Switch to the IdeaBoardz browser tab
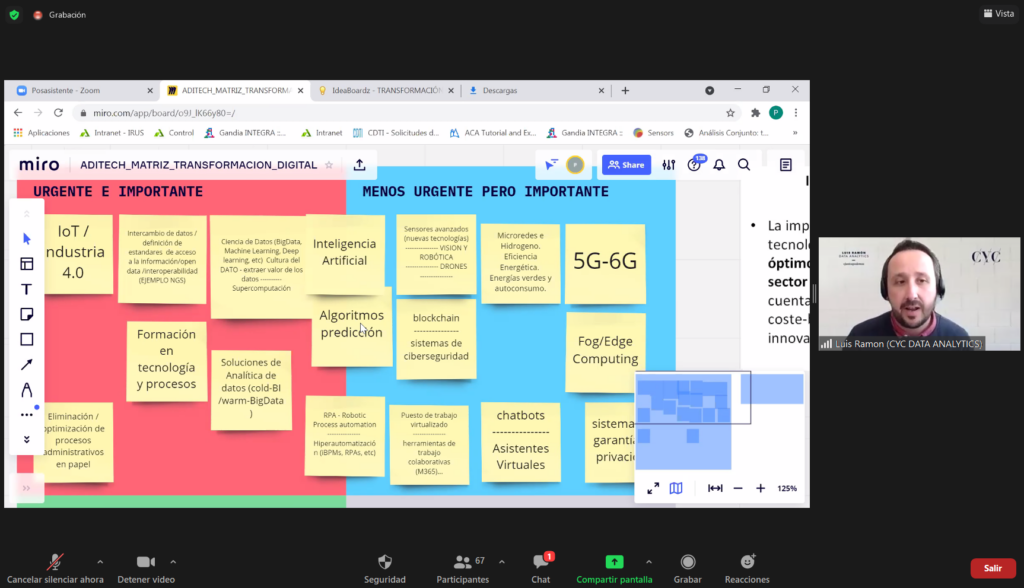Viewport: 1024px width, 588px height. pyautogui.click(x=380, y=90)
